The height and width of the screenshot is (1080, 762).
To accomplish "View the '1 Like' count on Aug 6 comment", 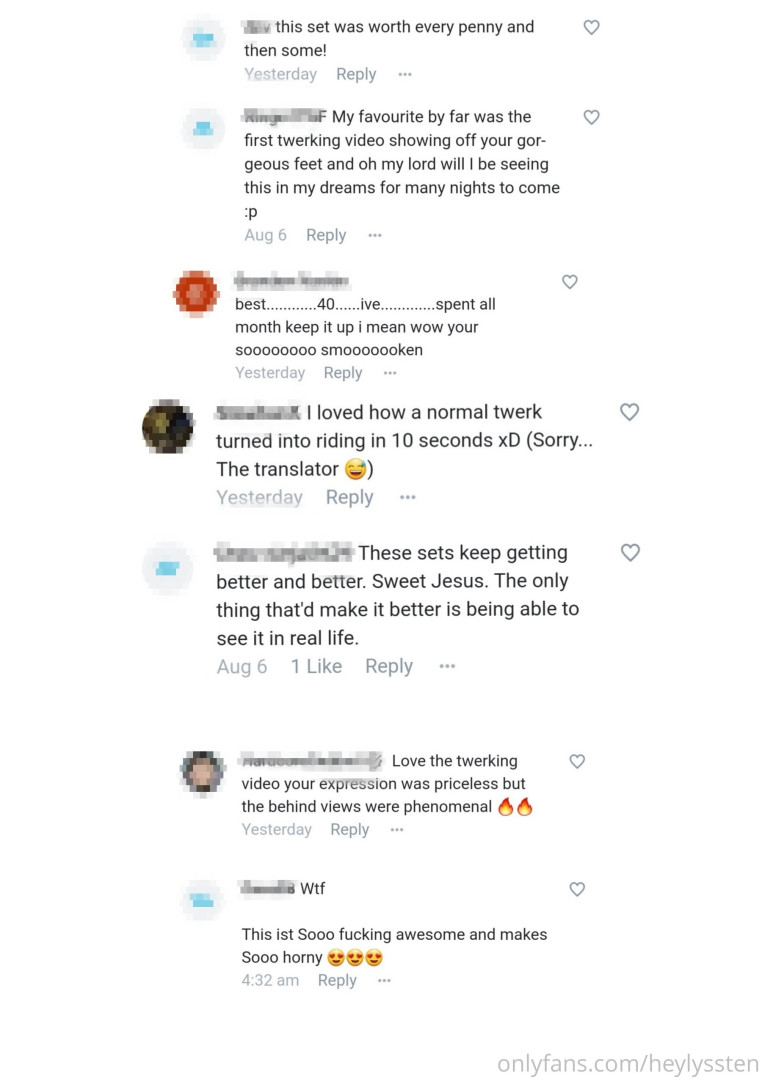I will (x=316, y=666).
